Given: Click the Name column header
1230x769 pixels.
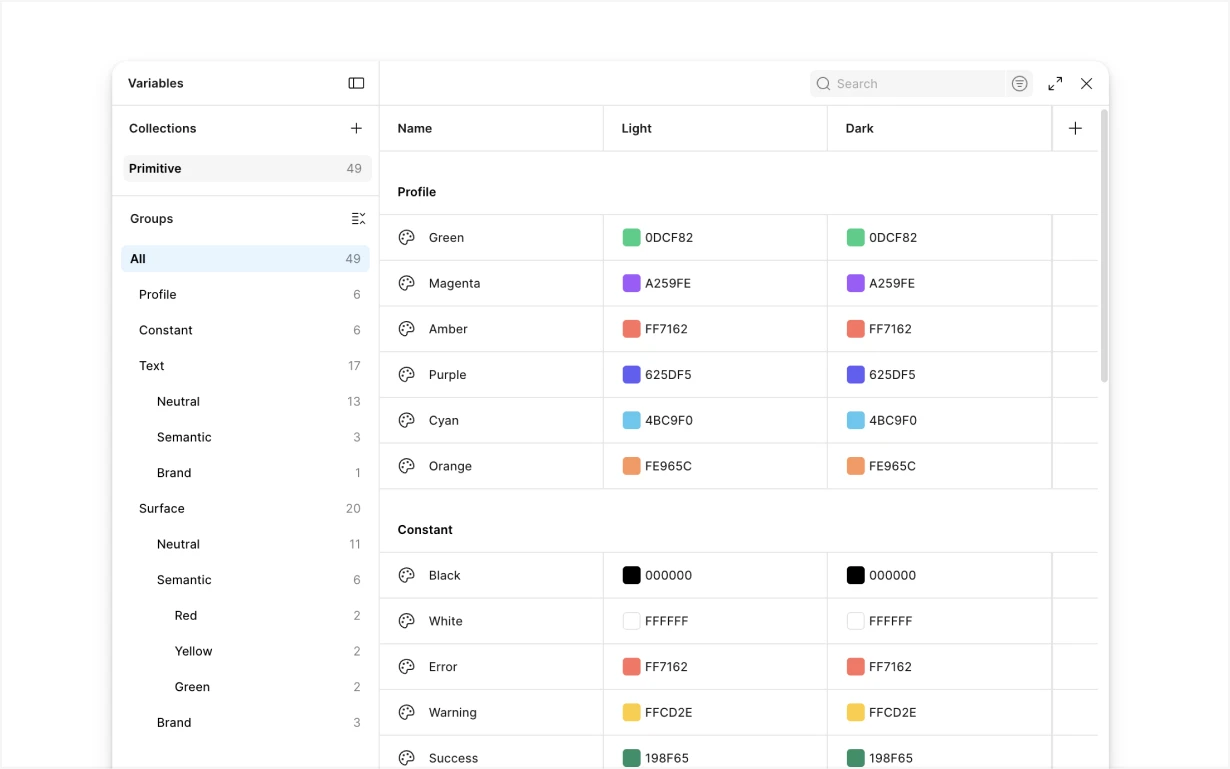Looking at the screenshot, I should pyautogui.click(x=415, y=128).
